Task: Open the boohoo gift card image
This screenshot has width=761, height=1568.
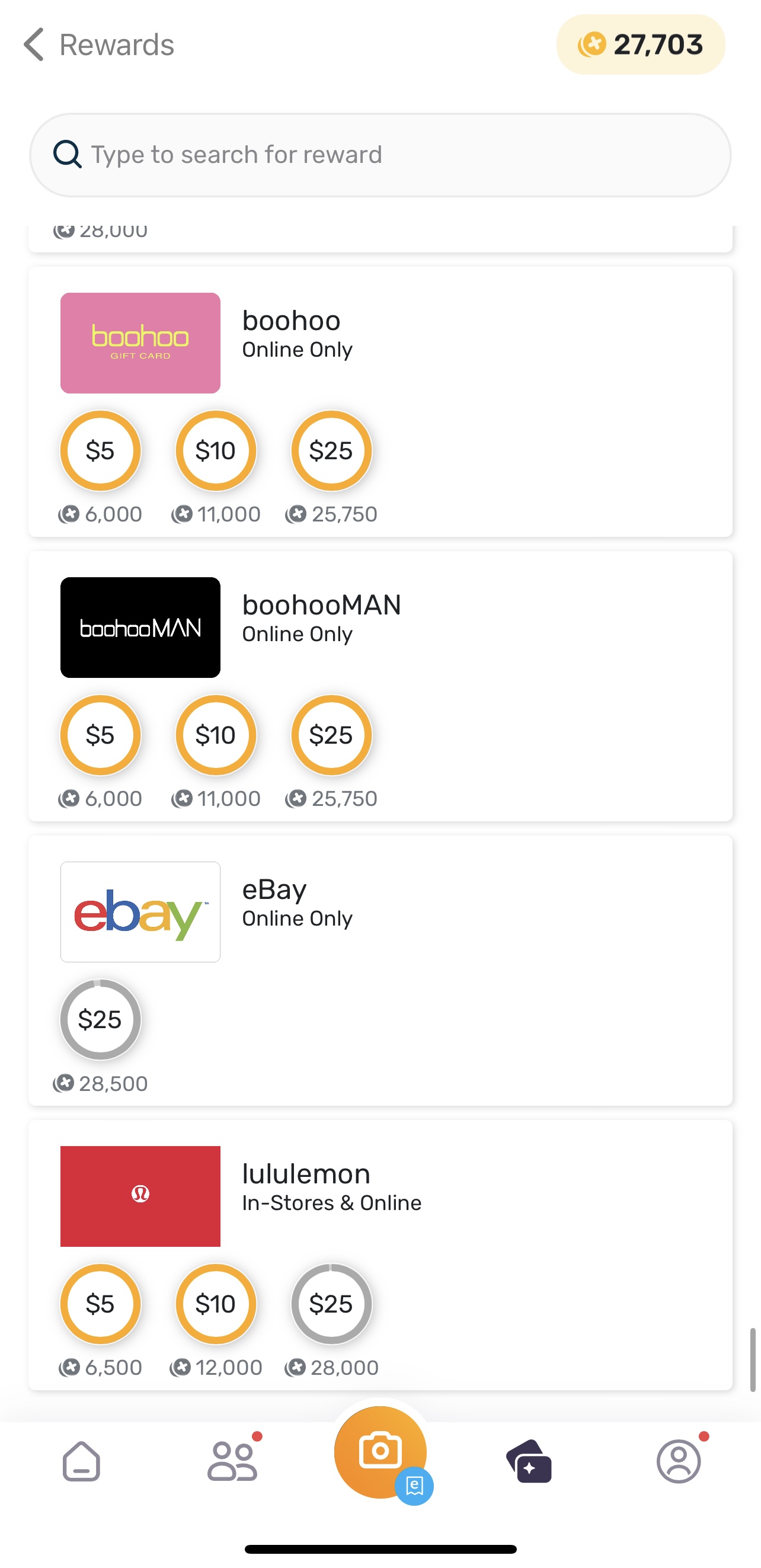Action: 140,343
